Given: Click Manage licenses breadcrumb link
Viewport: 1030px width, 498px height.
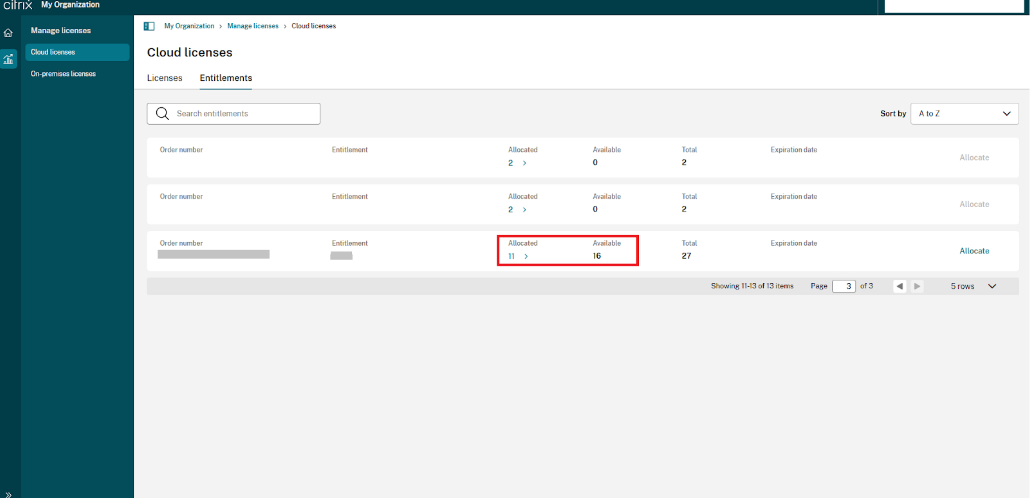Looking at the screenshot, I should tap(253, 26).
